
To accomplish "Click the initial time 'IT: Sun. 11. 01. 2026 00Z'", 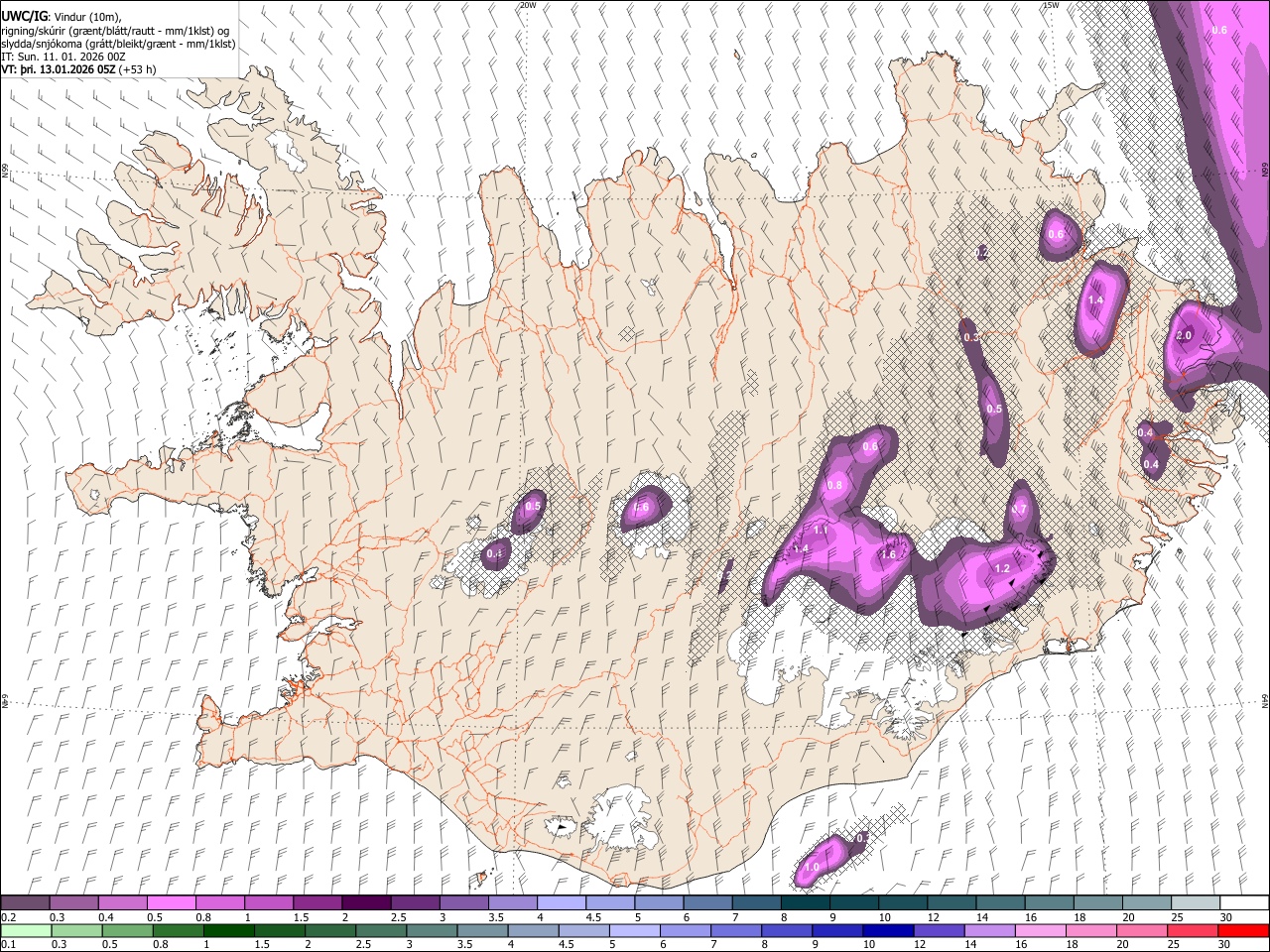I will [63, 57].
